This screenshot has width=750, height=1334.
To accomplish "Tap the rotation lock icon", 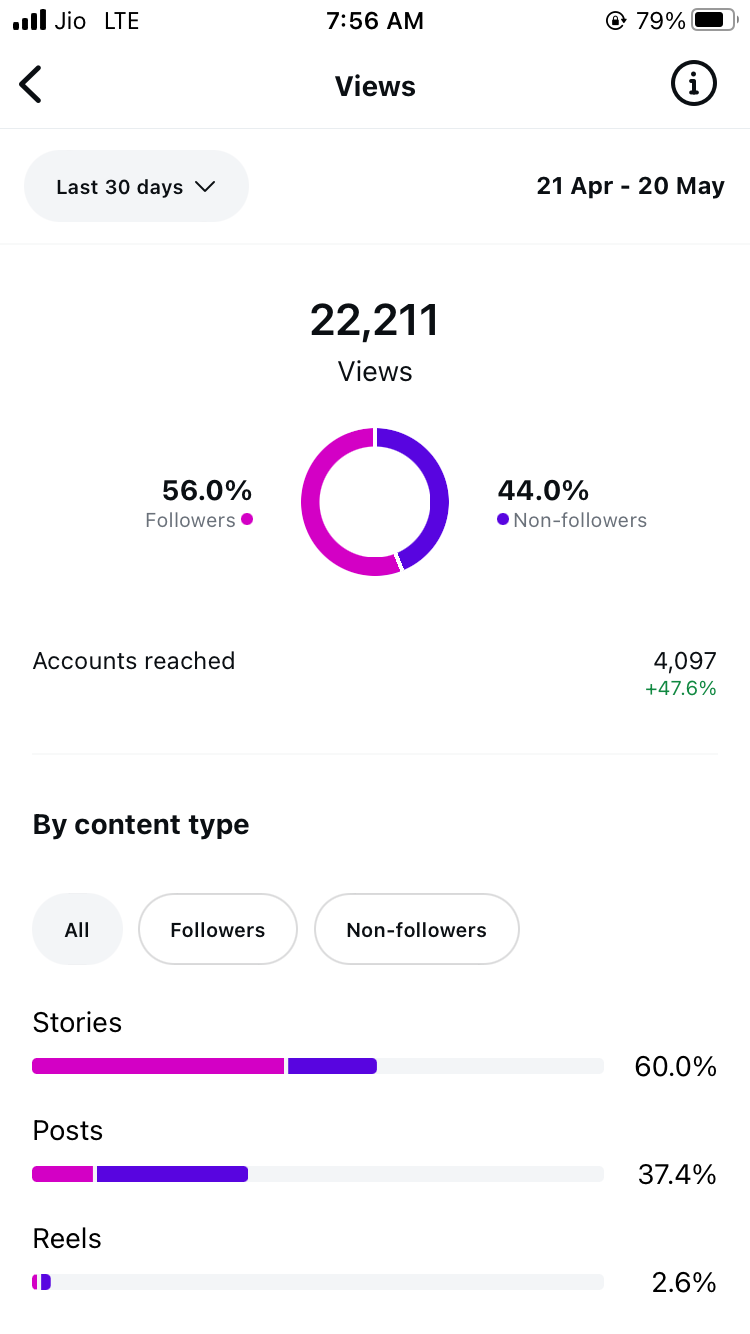I will (616, 20).
